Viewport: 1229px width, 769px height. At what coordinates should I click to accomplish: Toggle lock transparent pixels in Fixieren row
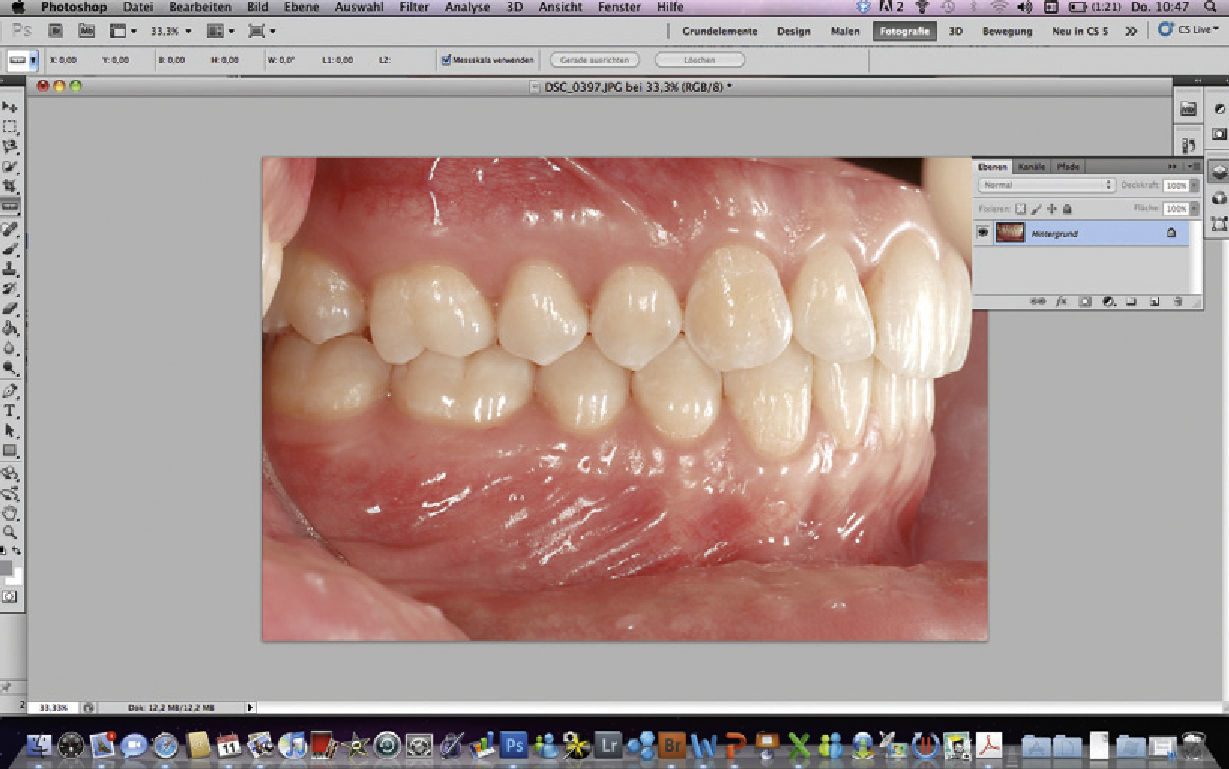click(x=1020, y=209)
